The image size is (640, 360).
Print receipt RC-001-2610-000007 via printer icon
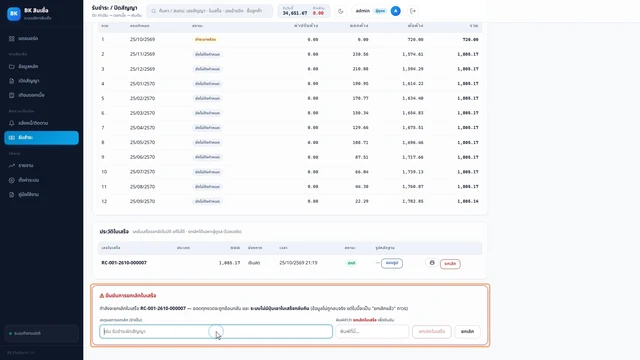432,263
